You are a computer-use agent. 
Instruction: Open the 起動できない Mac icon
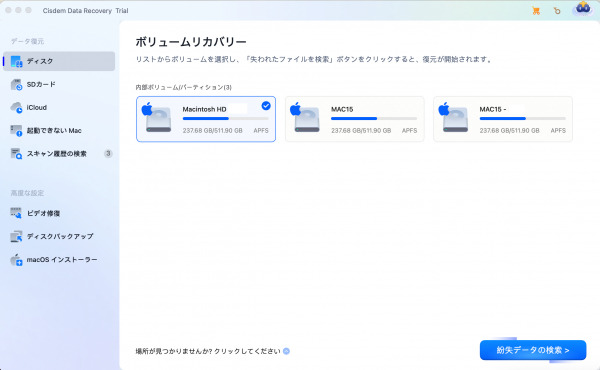pyautogui.click(x=16, y=131)
